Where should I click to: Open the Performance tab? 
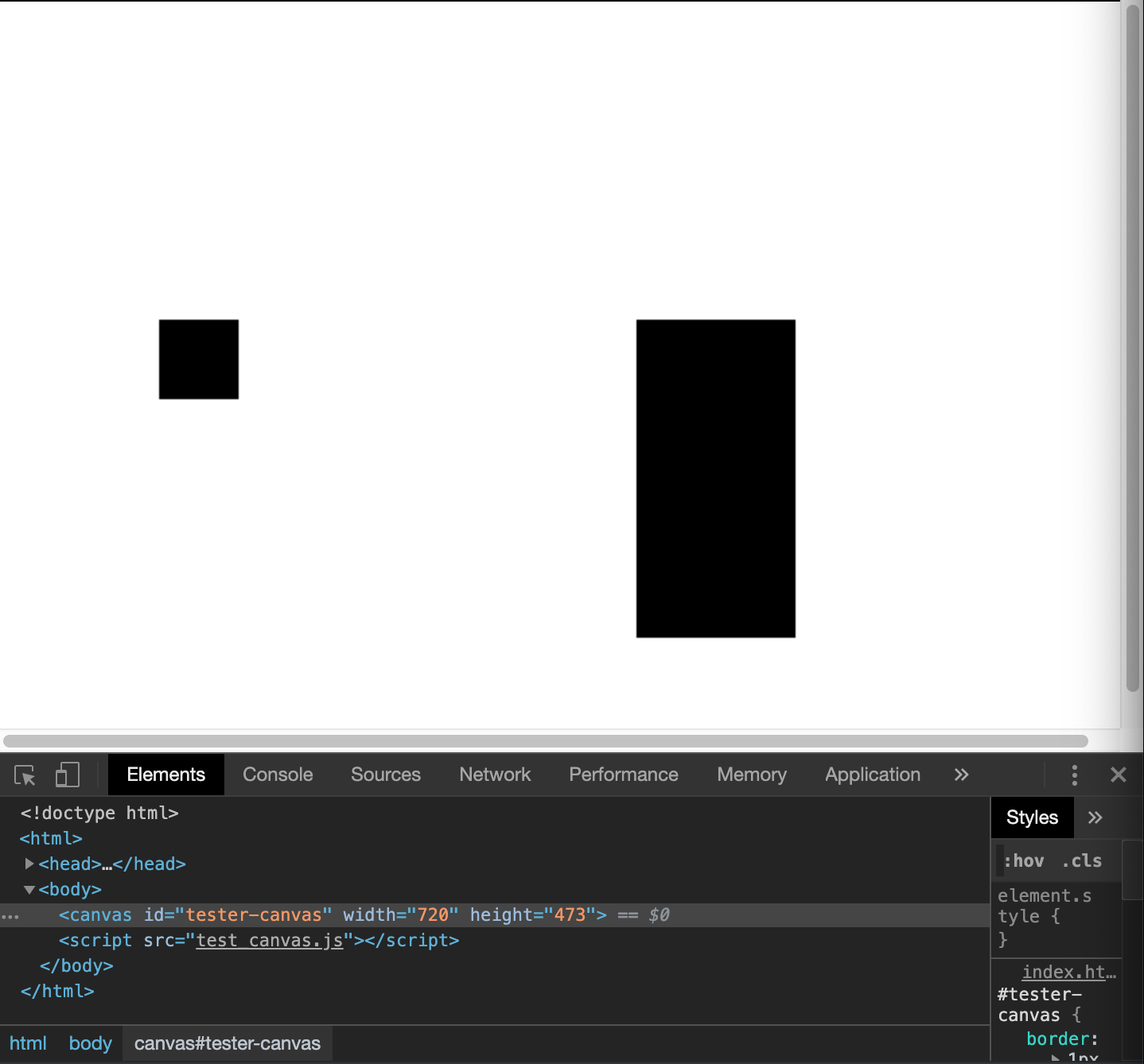click(x=624, y=775)
